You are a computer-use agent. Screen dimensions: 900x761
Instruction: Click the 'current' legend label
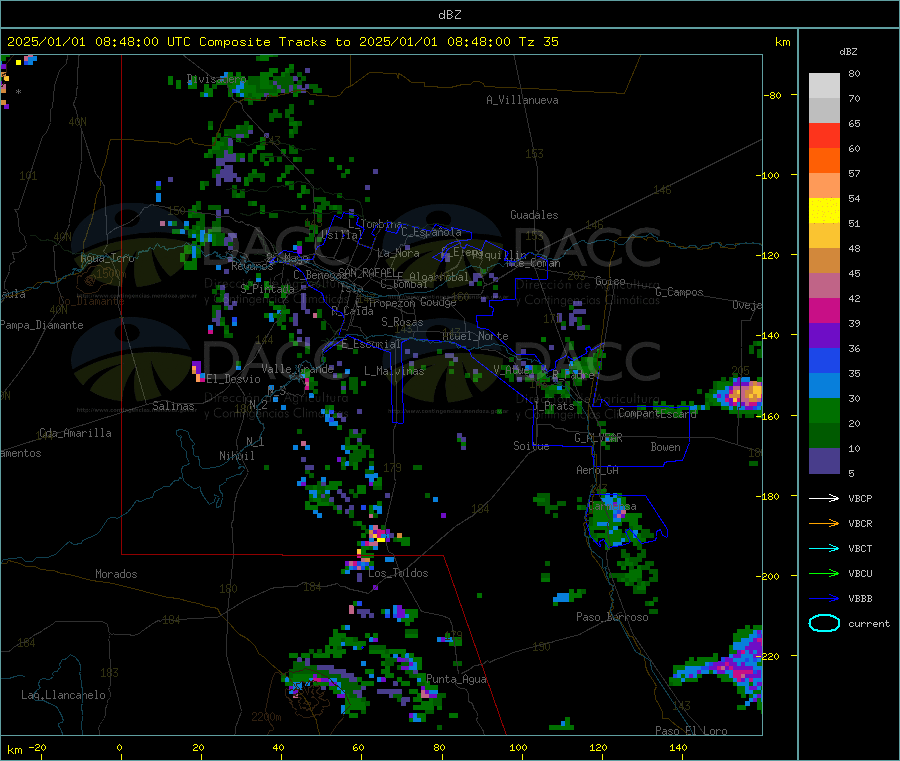pyautogui.click(x=869, y=623)
